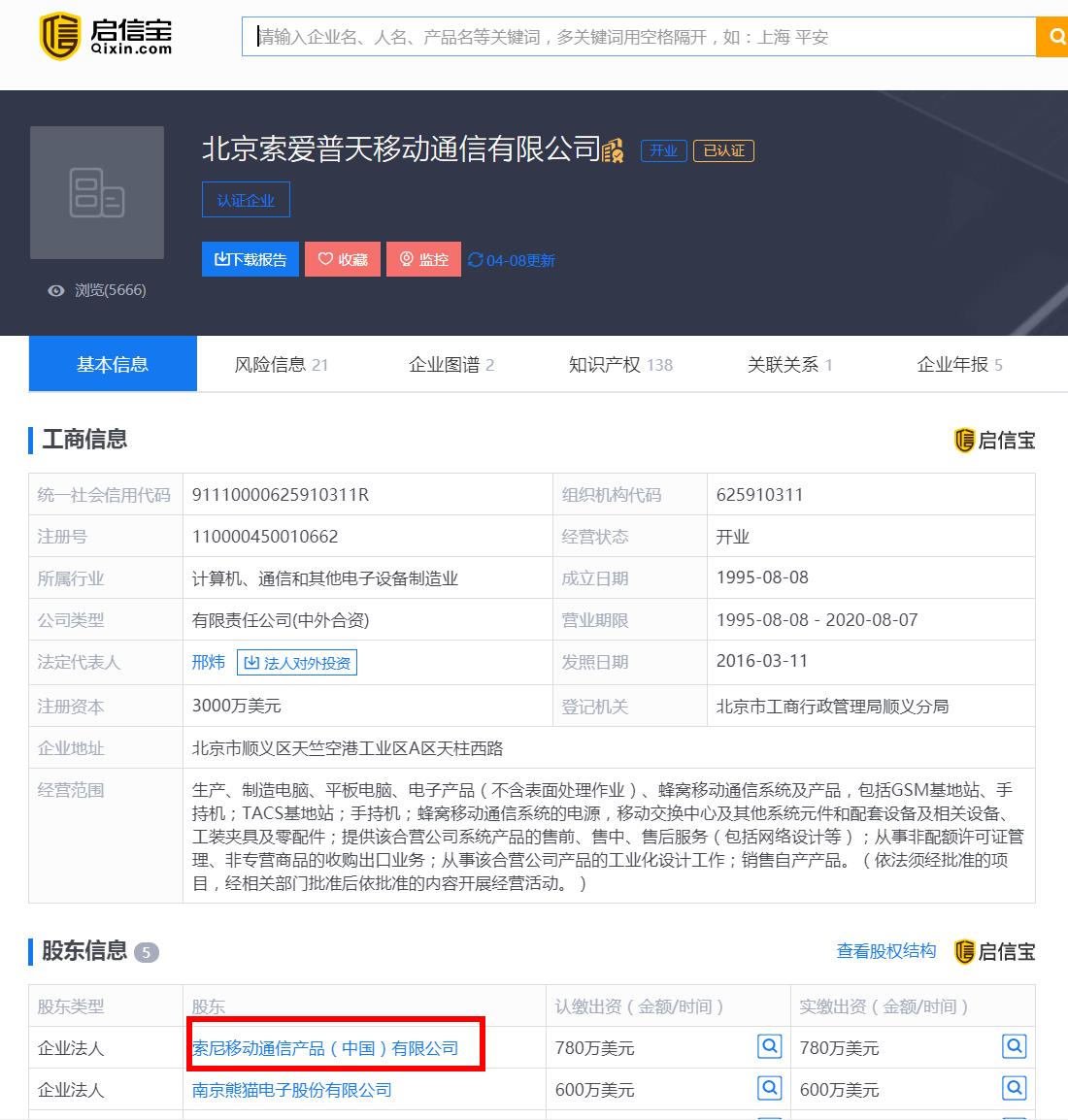
Task: Click the 认证企业 badge
Action: click(x=246, y=199)
